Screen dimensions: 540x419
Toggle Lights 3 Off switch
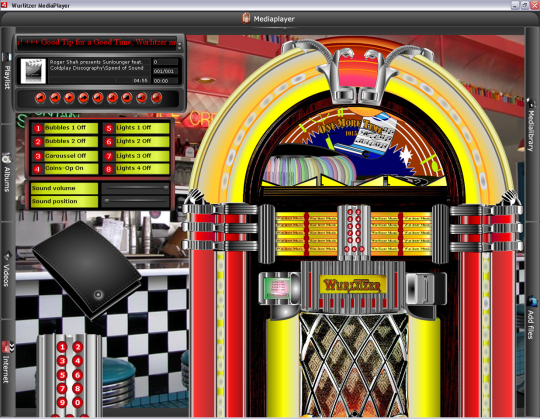pyautogui.click(x=137, y=156)
